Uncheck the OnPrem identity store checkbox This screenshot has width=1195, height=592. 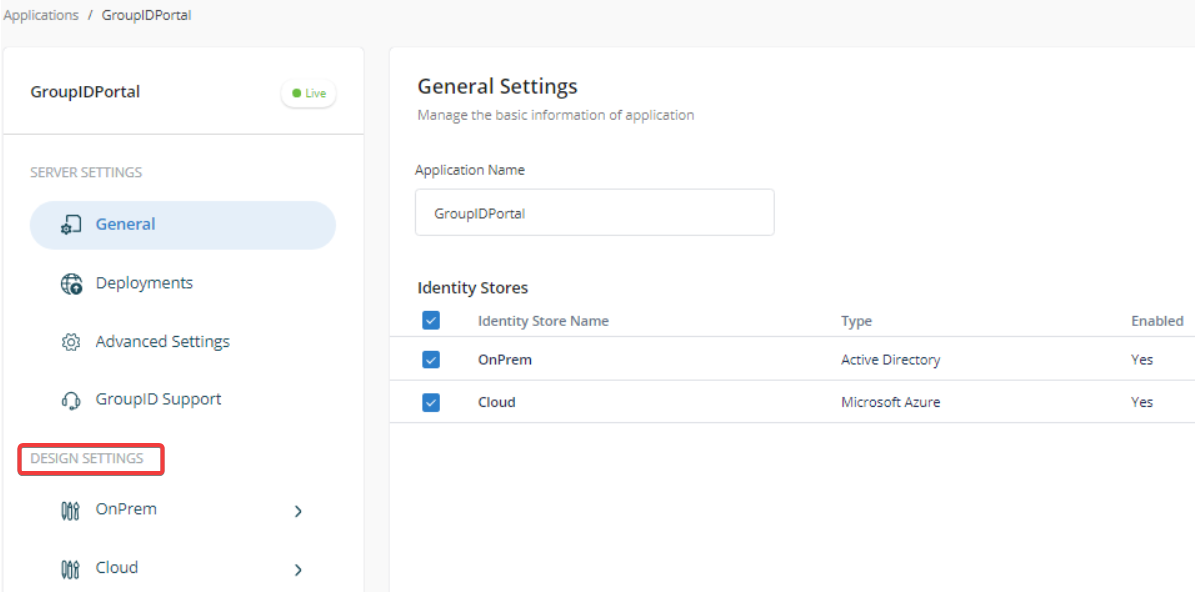point(431,360)
